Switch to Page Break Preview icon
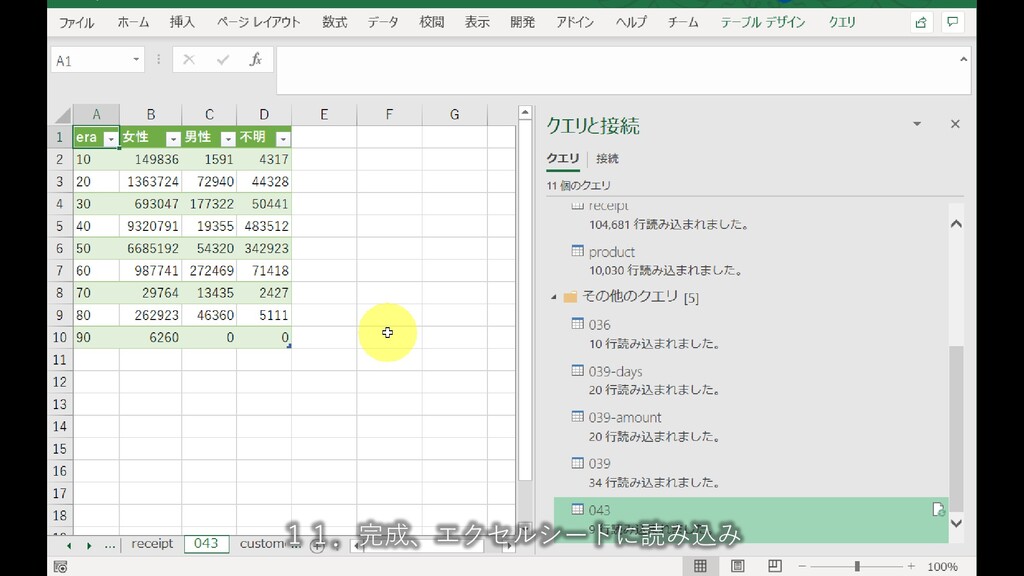Image resolution: width=1024 pixels, height=576 pixels. point(773,566)
